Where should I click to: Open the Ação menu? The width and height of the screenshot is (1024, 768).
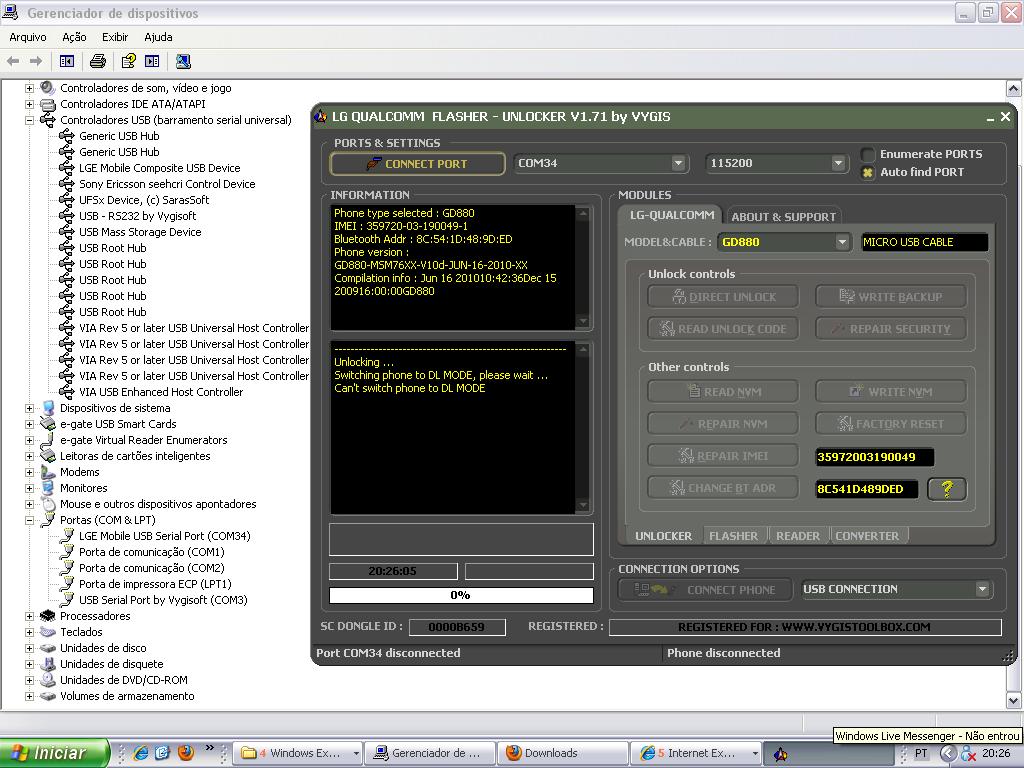coord(74,37)
